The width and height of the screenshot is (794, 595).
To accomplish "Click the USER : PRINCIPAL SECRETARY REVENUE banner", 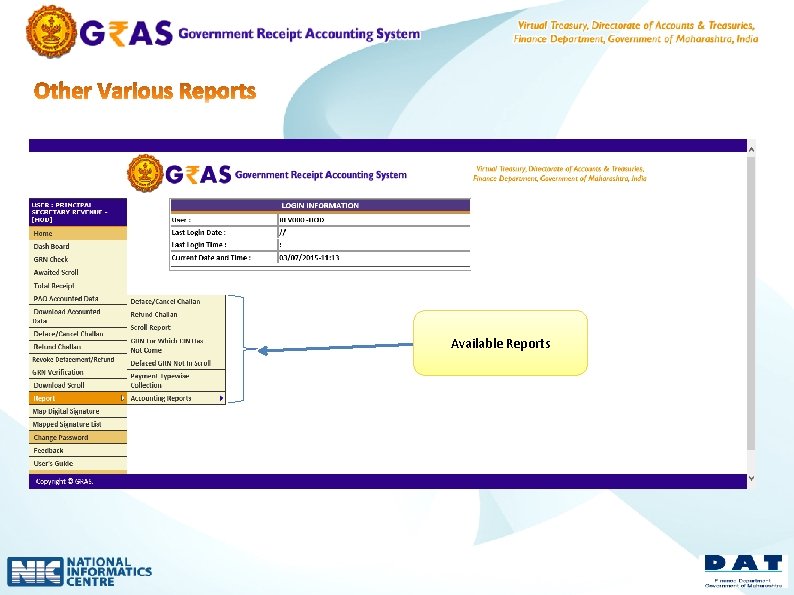I will 77,212.
